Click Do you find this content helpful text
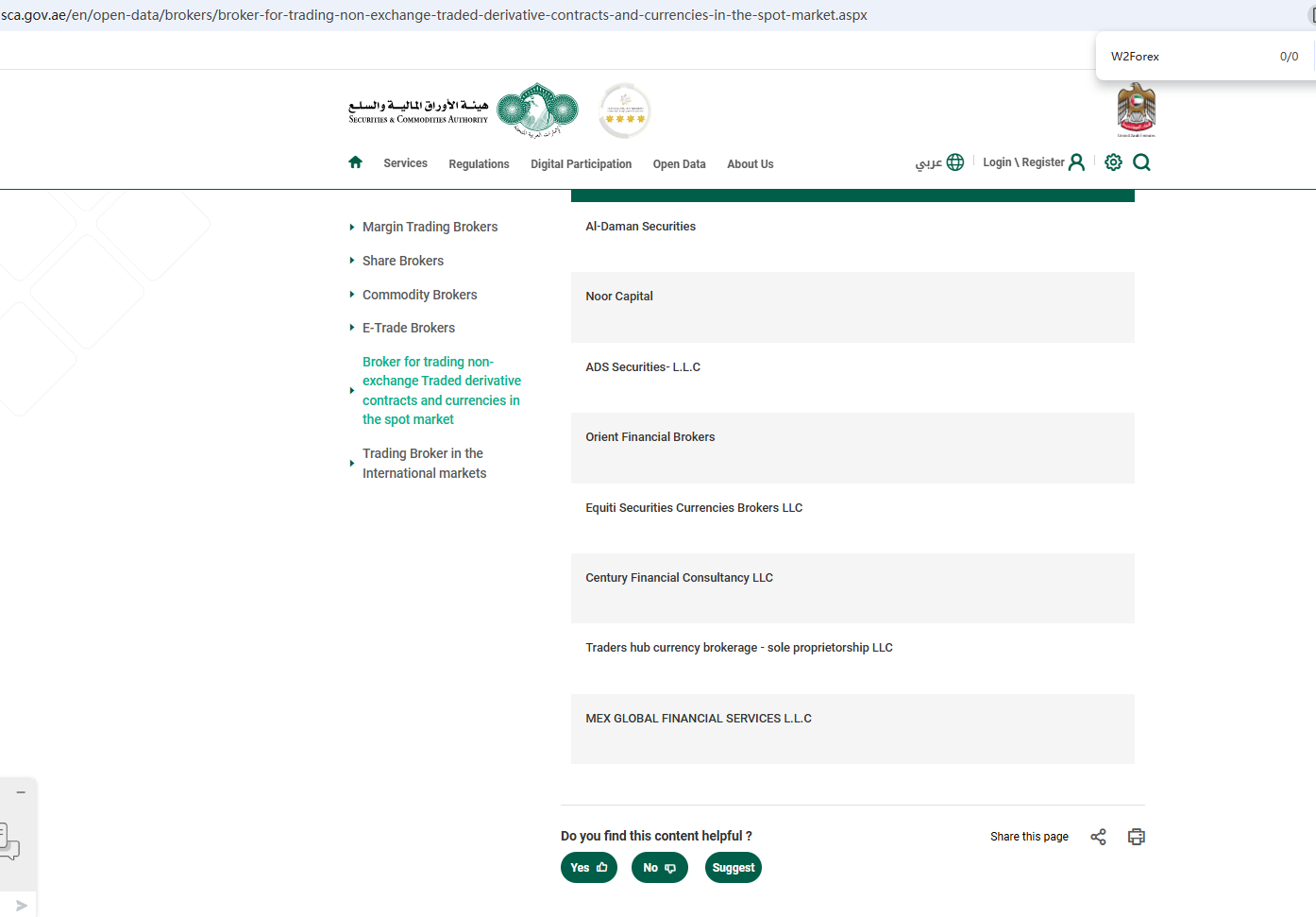The height and width of the screenshot is (917, 1316). click(656, 836)
